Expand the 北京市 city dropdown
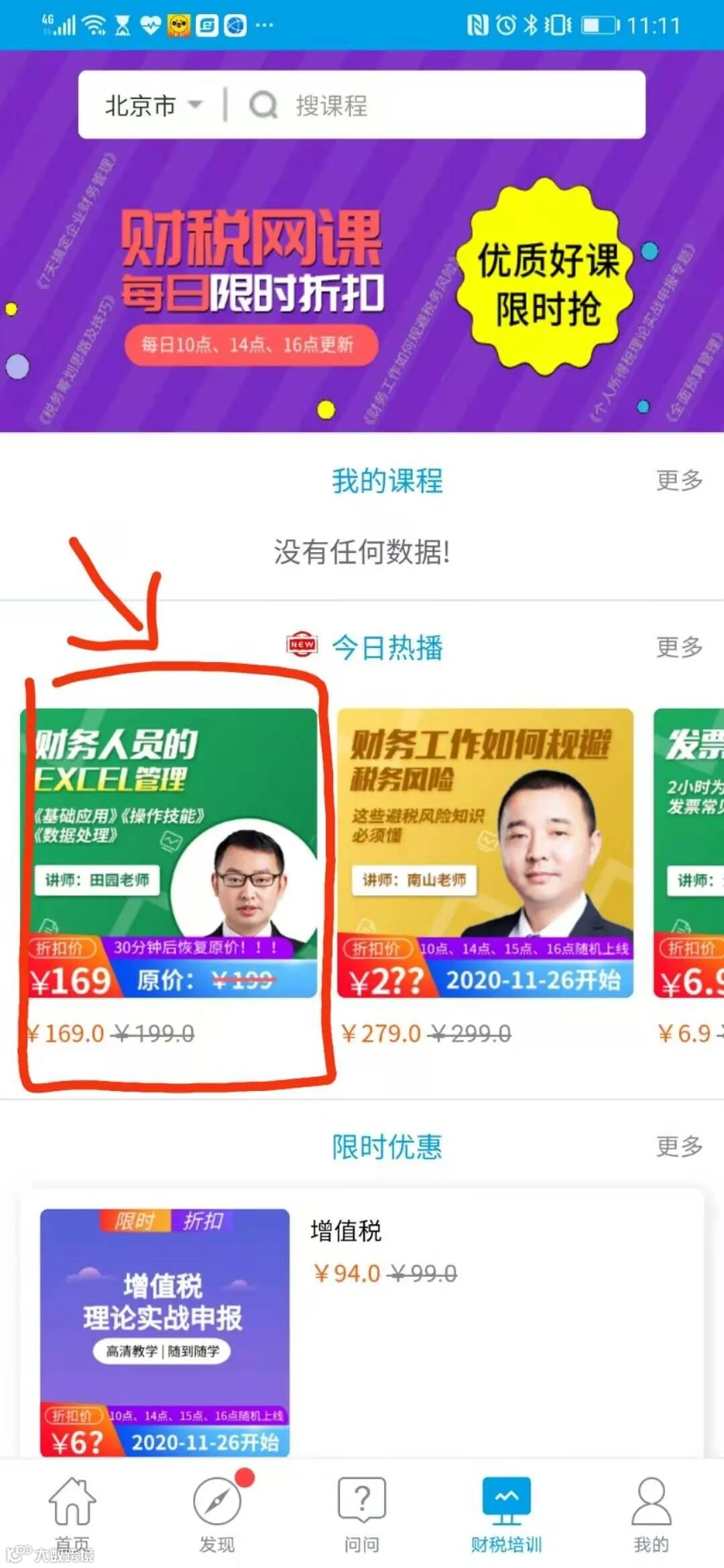724x1568 pixels. click(154, 105)
